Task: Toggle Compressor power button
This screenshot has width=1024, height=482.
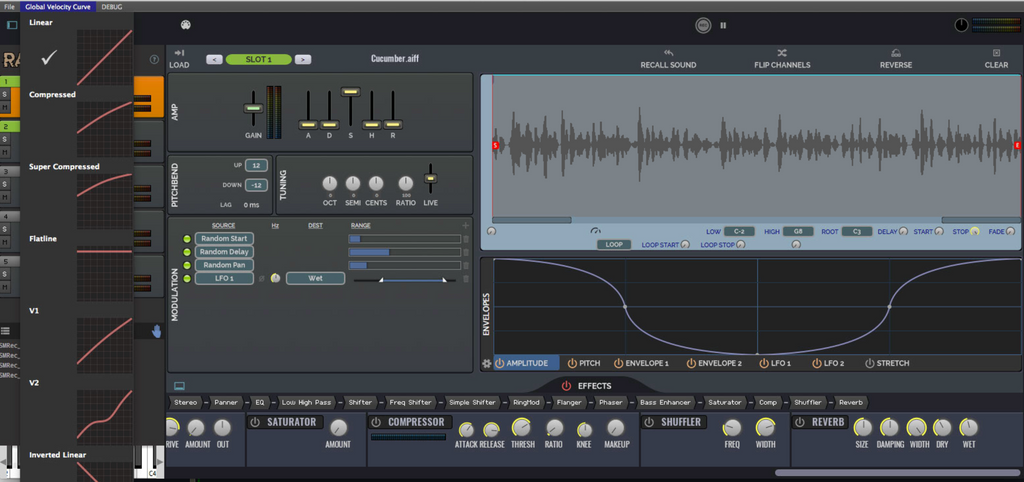Action: pos(376,422)
